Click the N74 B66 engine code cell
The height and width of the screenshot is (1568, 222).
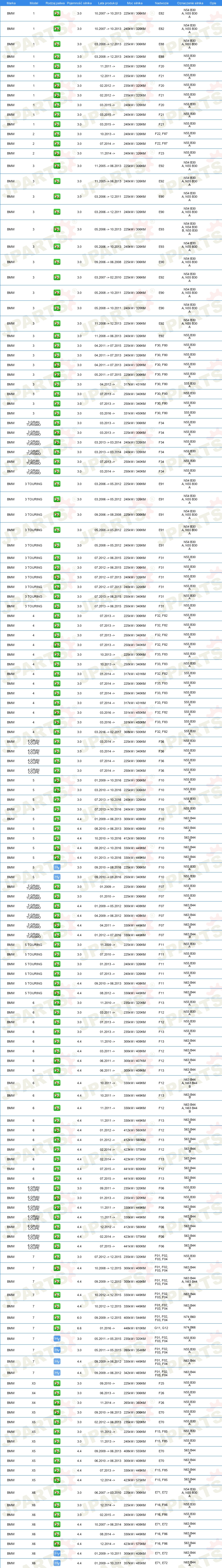(x=190, y=1328)
